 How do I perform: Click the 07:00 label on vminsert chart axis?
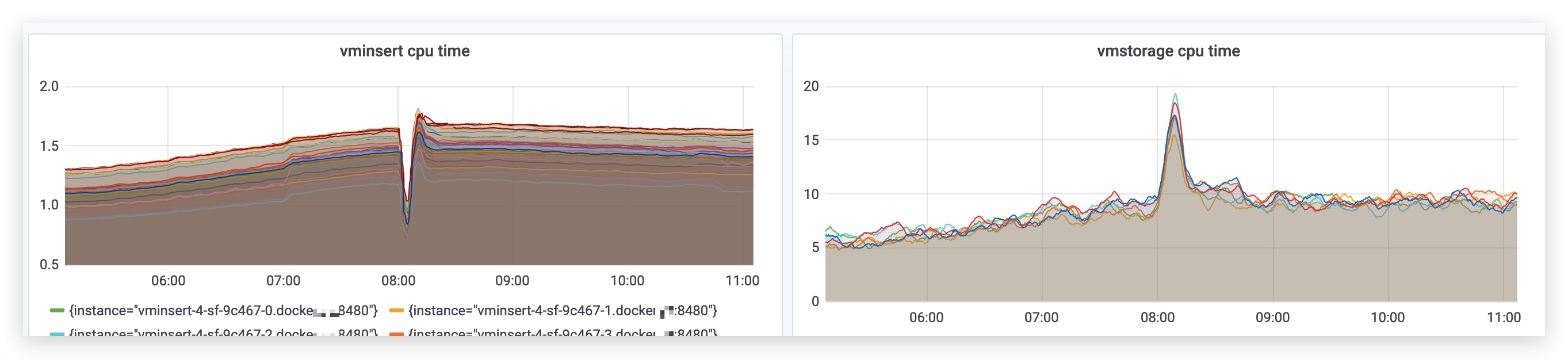tap(283, 281)
